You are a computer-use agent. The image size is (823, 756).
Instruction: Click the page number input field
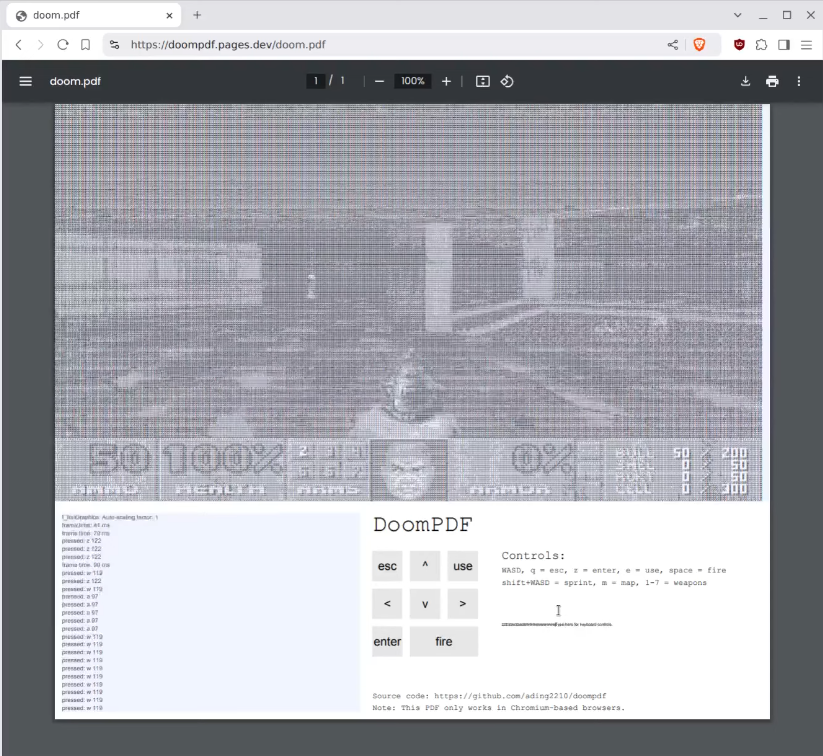tap(315, 81)
